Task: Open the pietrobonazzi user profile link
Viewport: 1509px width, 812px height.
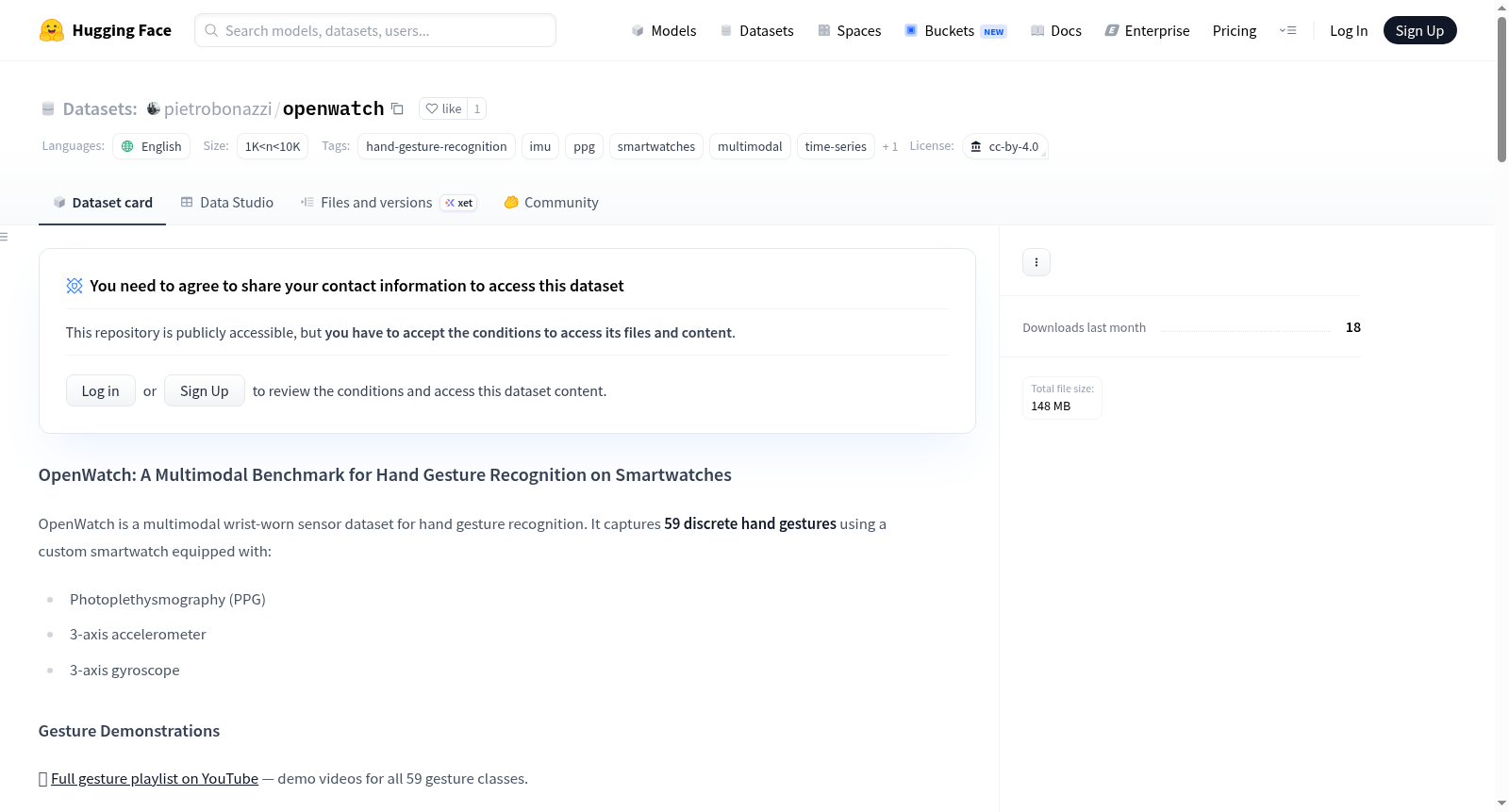Action: pyautogui.click(x=218, y=108)
